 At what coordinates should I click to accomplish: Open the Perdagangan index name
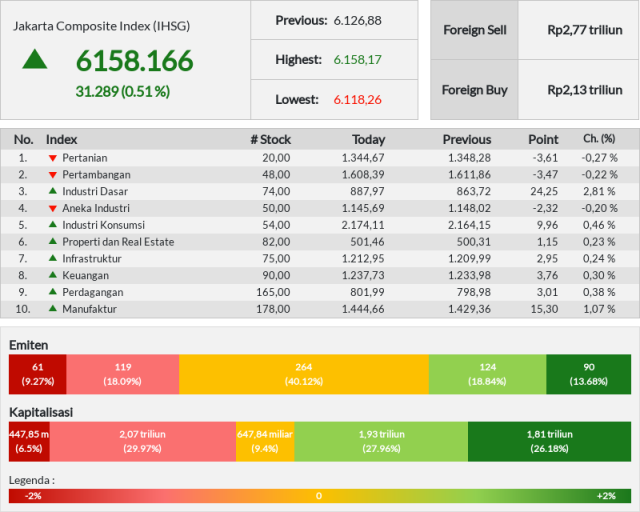[x=93, y=292]
